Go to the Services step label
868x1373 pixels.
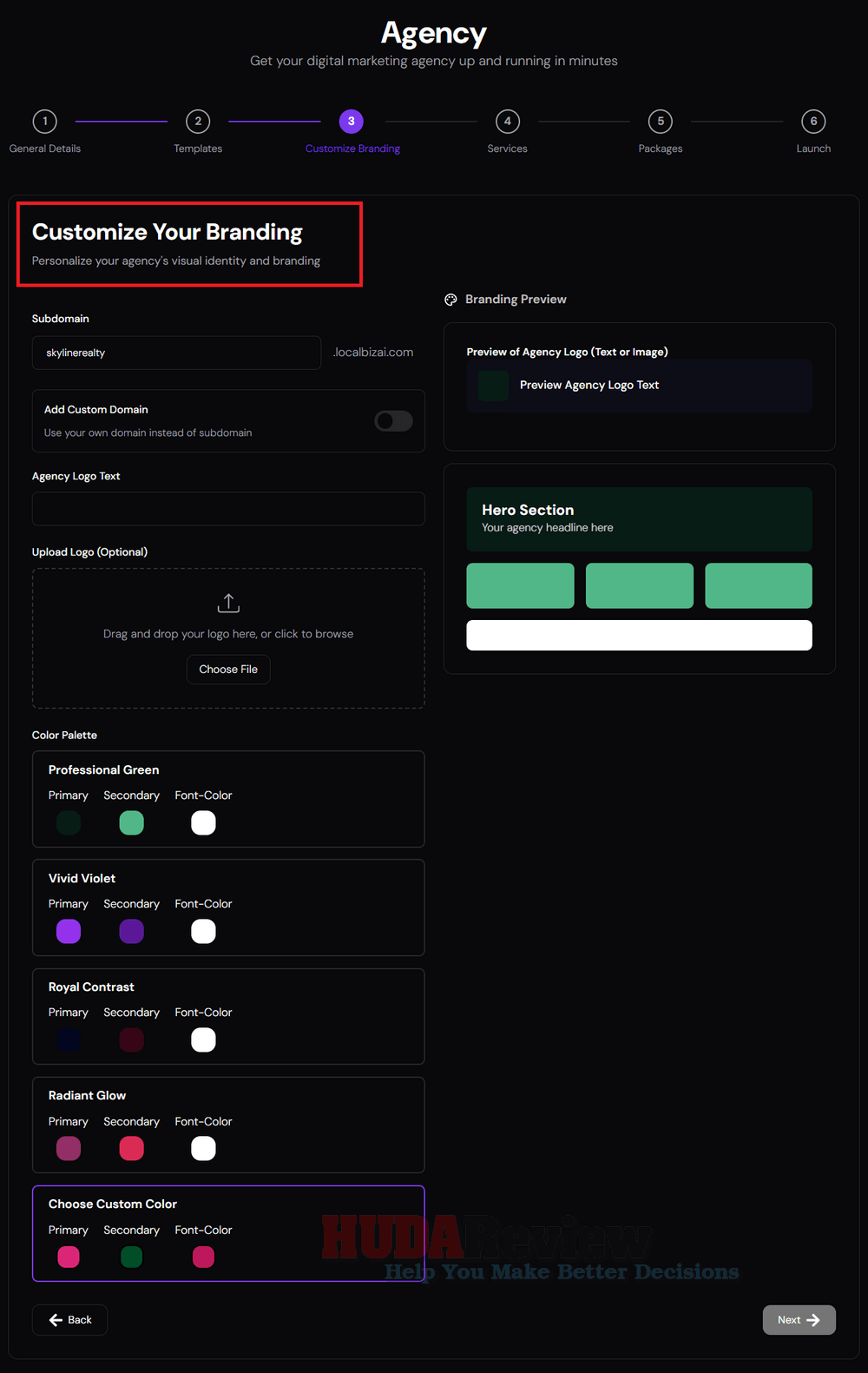point(508,149)
